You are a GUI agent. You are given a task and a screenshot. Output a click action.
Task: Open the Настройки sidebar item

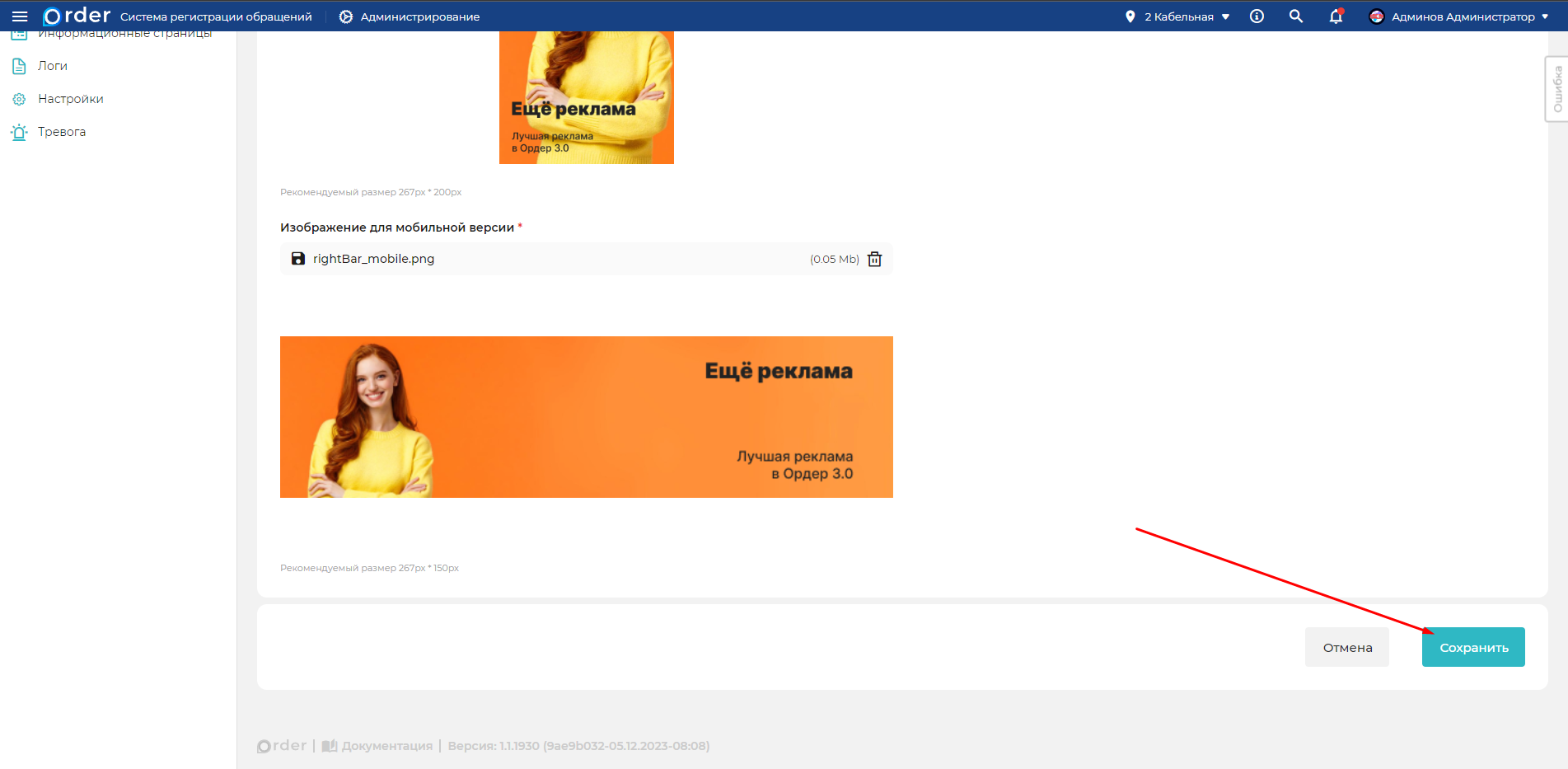click(x=71, y=99)
